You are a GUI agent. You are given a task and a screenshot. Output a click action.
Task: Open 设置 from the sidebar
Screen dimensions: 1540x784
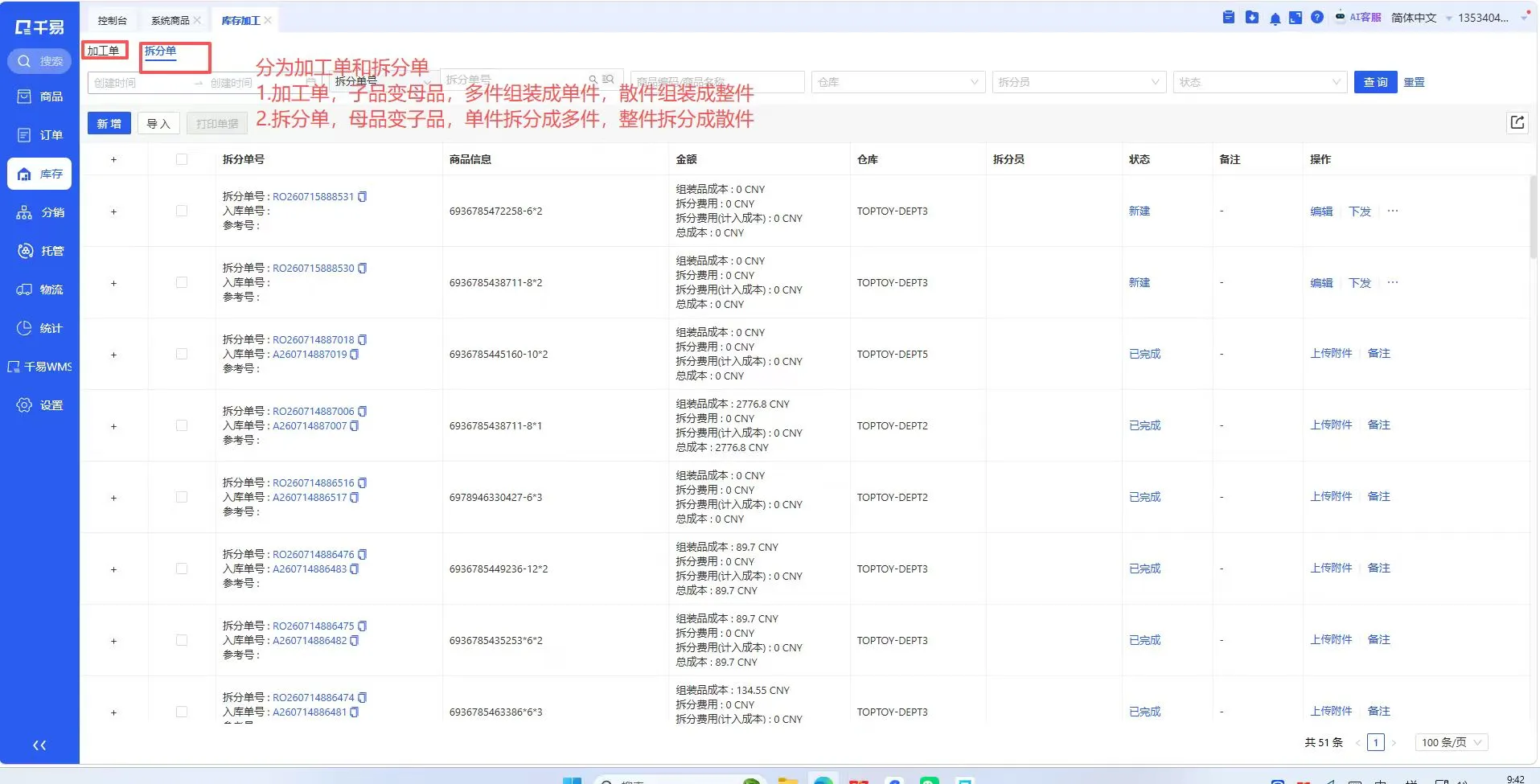click(x=39, y=405)
